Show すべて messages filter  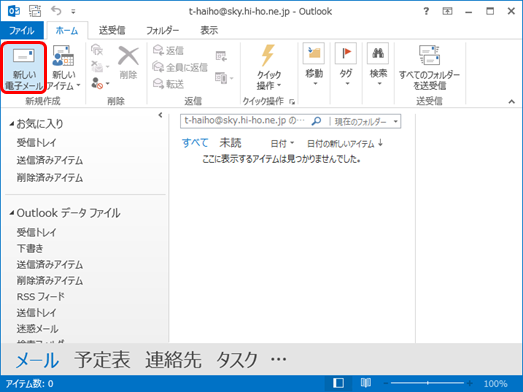coord(195,143)
